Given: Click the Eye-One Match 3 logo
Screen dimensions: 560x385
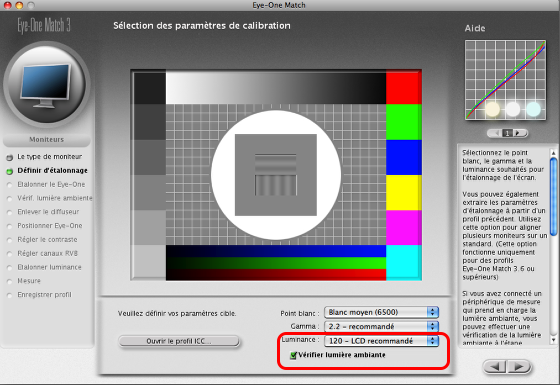Looking at the screenshot, I should 44,26.
